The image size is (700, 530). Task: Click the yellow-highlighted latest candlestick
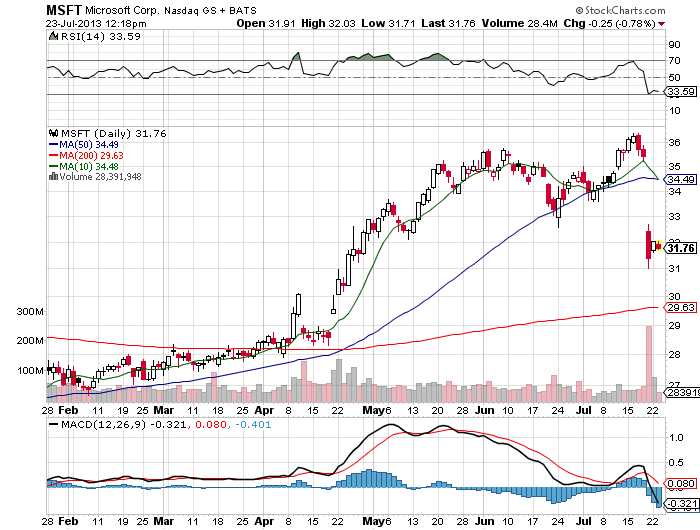pos(658,246)
